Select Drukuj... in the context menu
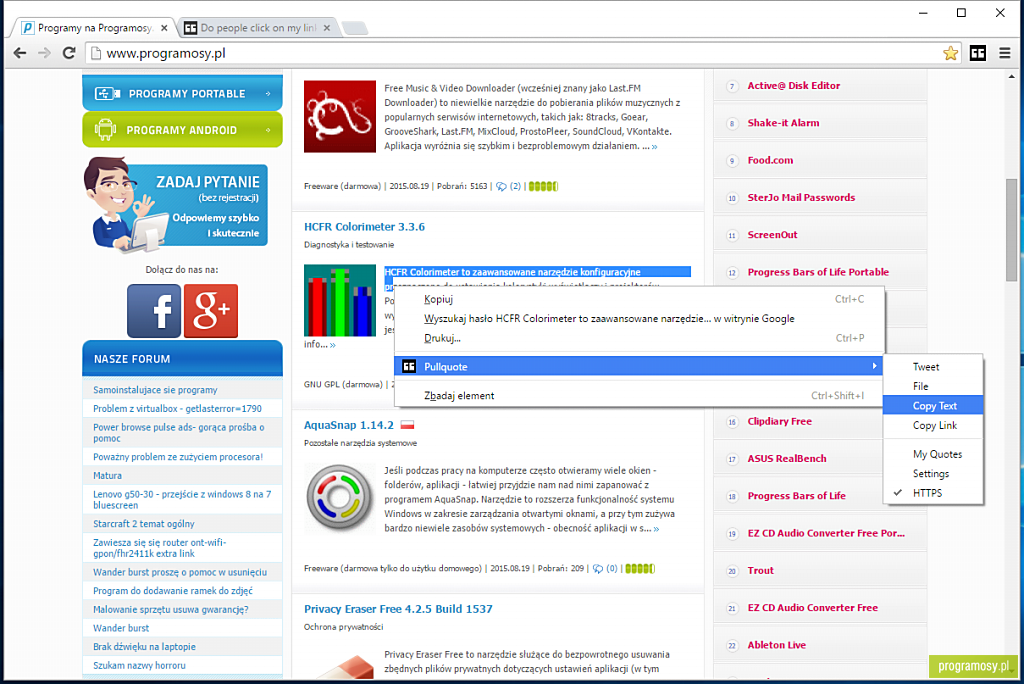The width and height of the screenshot is (1024, 684). point(639,338)
